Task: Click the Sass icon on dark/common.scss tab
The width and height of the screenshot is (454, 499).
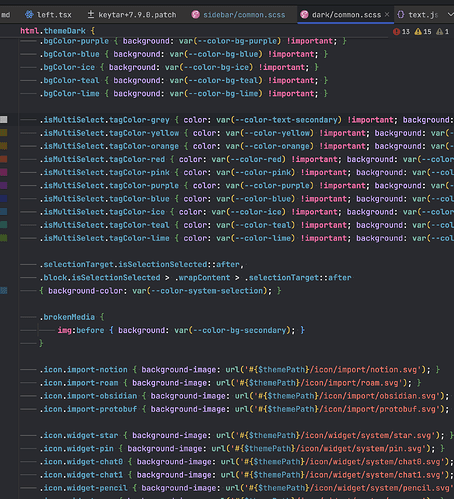Action: pyautogui.click(x=304, y=14)
